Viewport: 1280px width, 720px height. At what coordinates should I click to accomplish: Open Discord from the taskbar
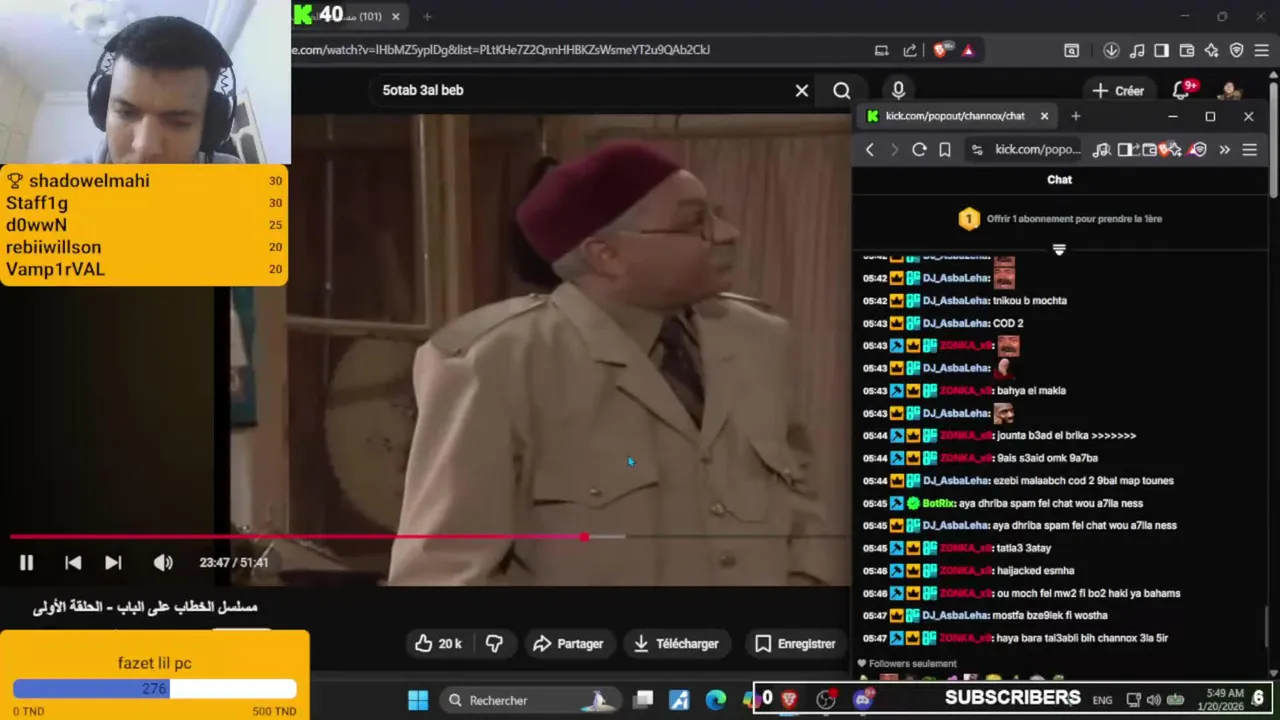pyautogui.click(x=862, y=700)
